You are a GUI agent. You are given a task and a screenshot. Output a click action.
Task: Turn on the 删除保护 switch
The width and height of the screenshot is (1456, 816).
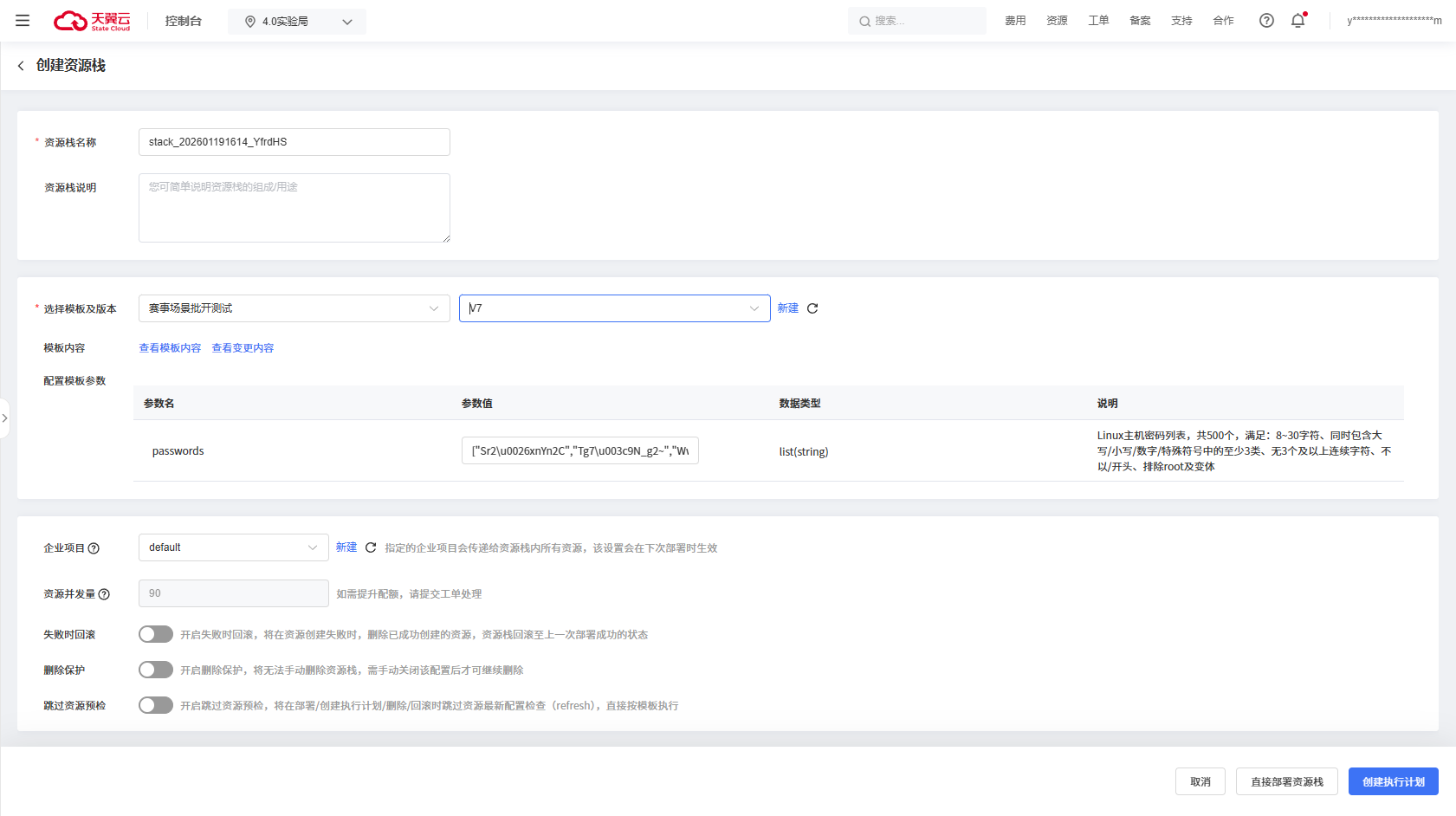tap(156, 670)
